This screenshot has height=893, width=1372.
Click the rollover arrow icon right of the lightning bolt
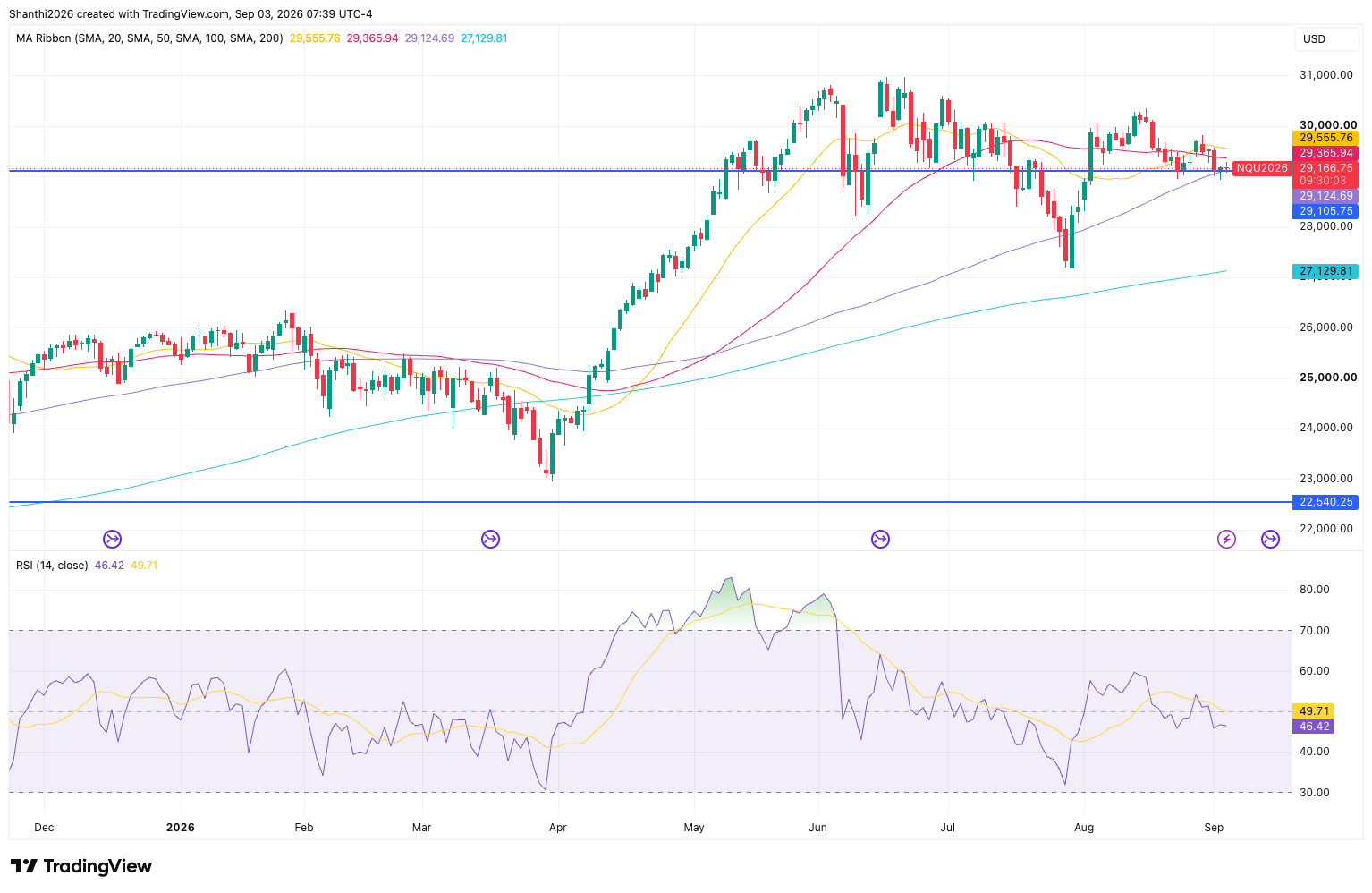(1270, 539)
